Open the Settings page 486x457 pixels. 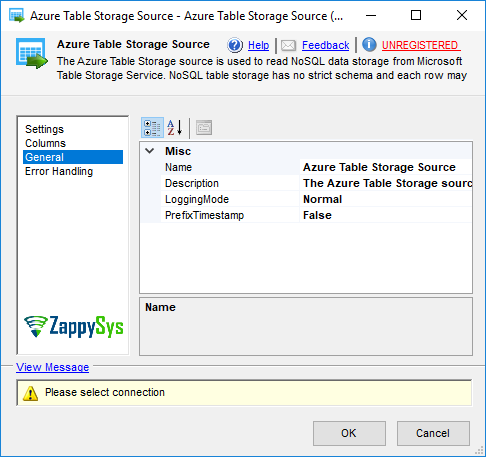(x=44, y=129)
